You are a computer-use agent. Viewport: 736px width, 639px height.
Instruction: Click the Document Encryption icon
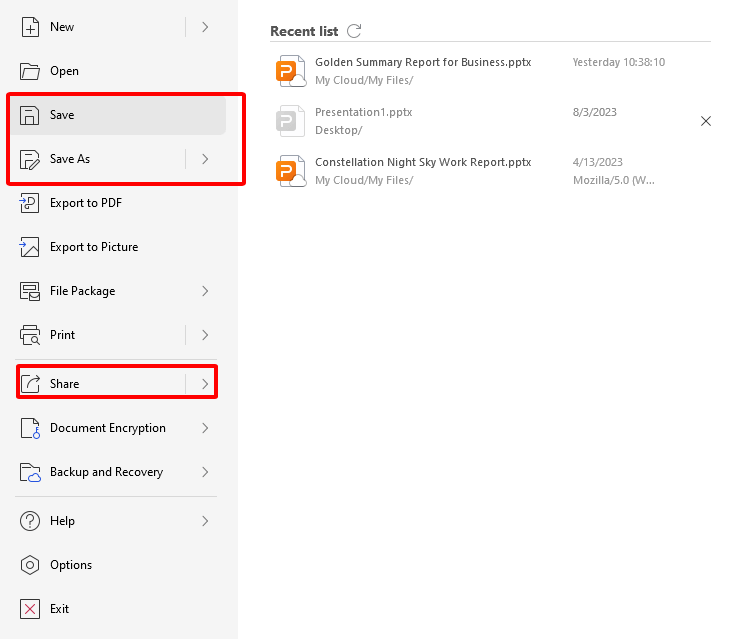[x=30, y=428]
